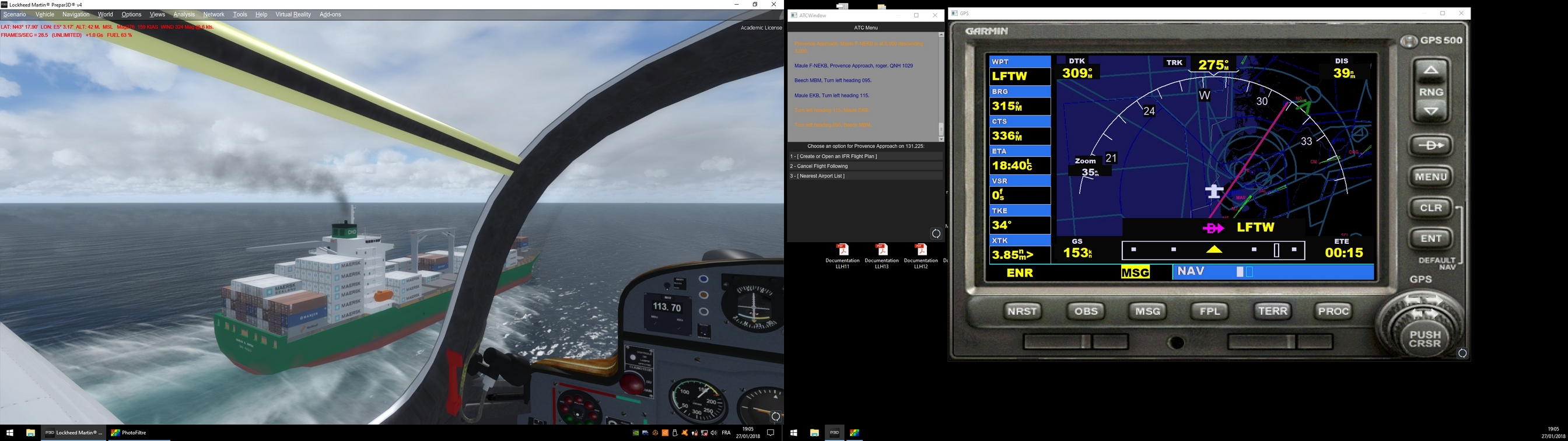Click the GPS 500 power knob
Screen dimensions: 1568x441
1409,41
